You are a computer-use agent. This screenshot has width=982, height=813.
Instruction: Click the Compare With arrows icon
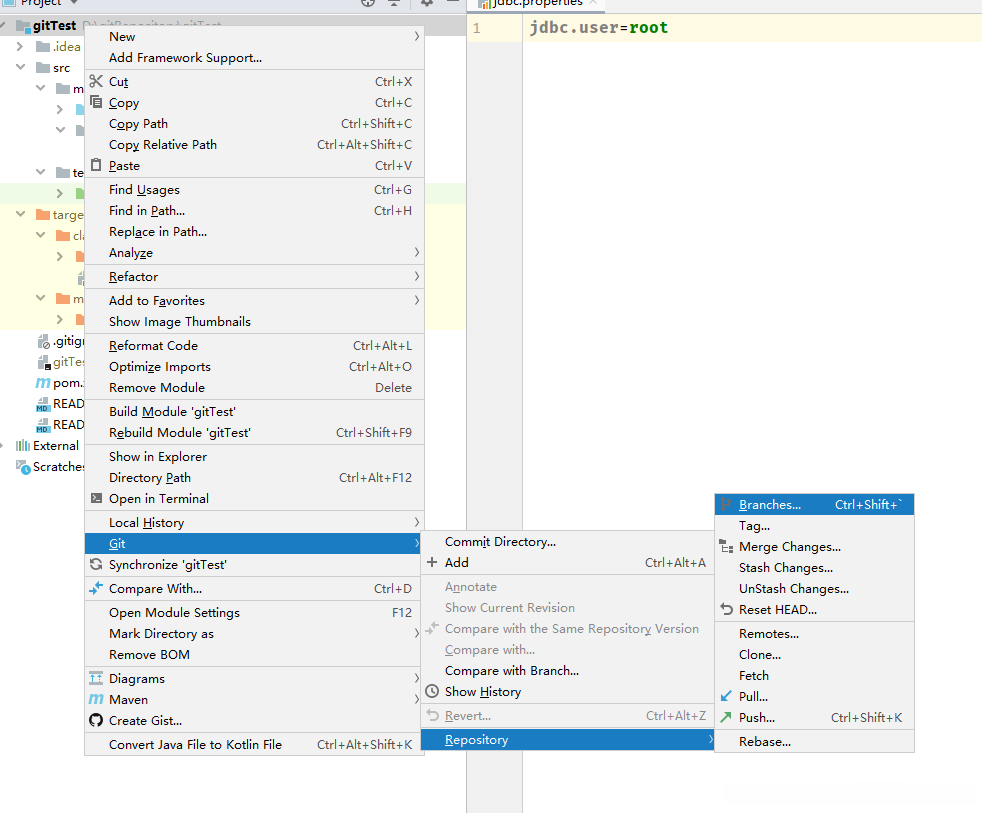pyautogui.click(x=96, y=588)
